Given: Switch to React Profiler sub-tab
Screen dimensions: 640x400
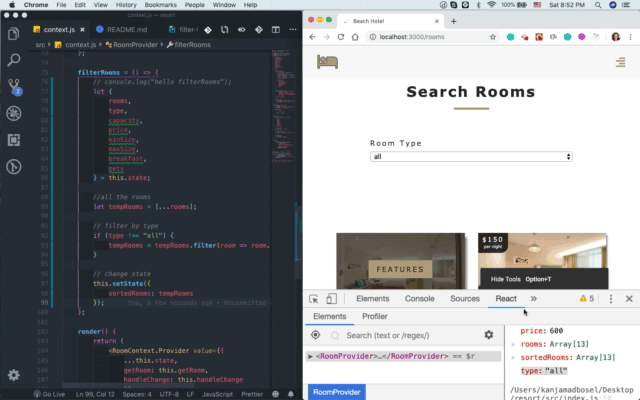Looking at the screenshot, I should 375,316.
